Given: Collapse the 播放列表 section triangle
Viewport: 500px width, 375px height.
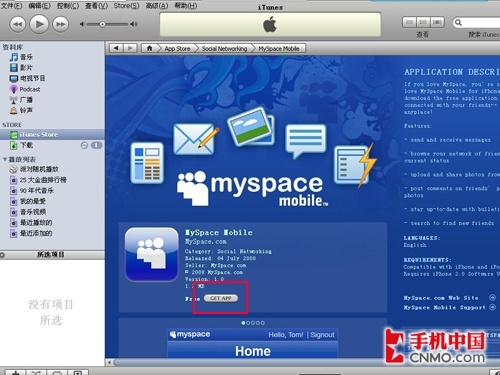Looking at the screenshot, I should 5,159.
